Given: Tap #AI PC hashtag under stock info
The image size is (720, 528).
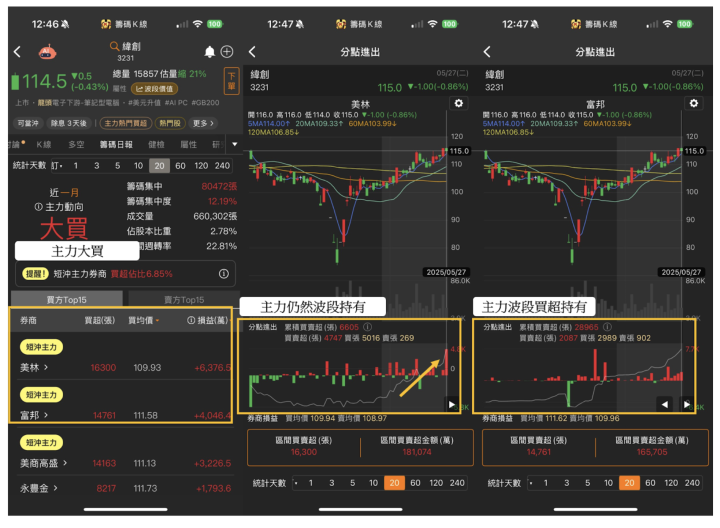Looking at the screenshot, I should point(176,102).
